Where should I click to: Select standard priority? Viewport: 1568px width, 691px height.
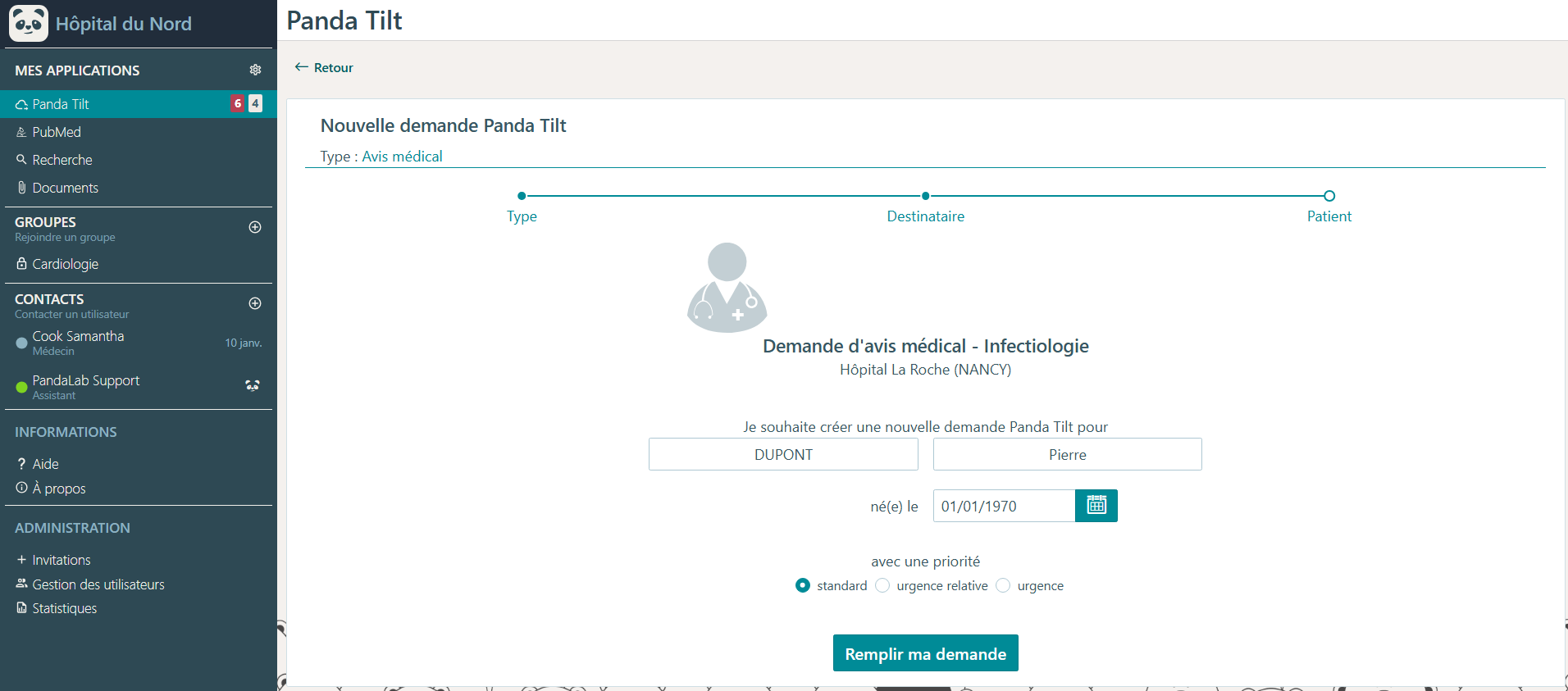pyautogui.click(x=803, y=585)
